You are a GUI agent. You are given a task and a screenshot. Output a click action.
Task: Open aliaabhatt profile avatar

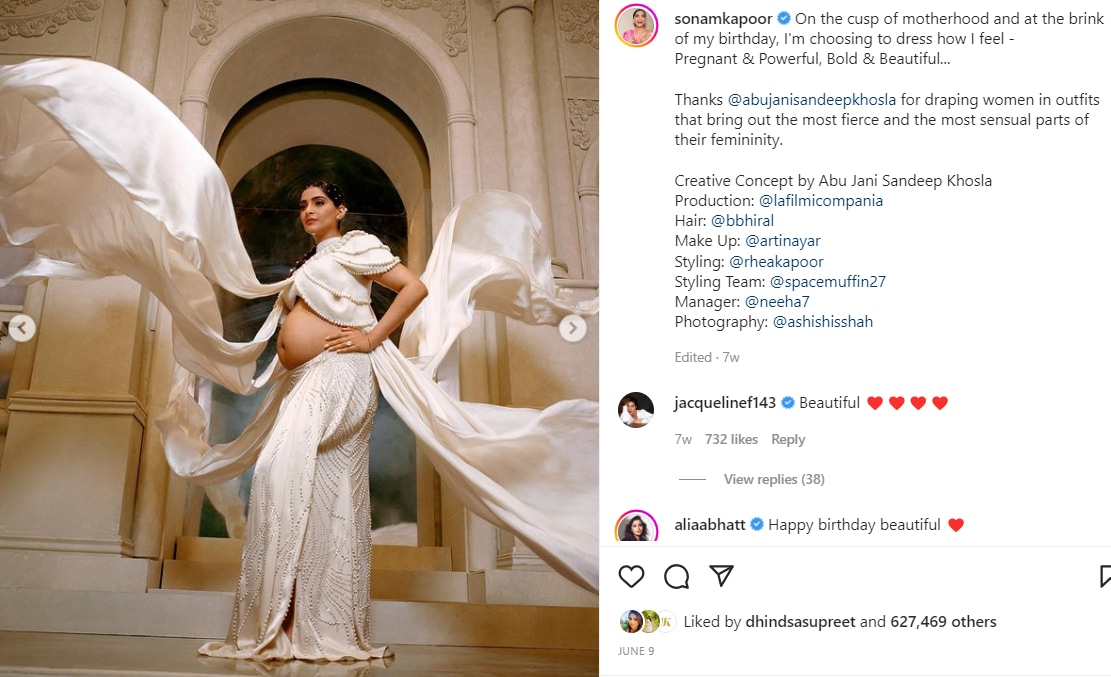636,525
